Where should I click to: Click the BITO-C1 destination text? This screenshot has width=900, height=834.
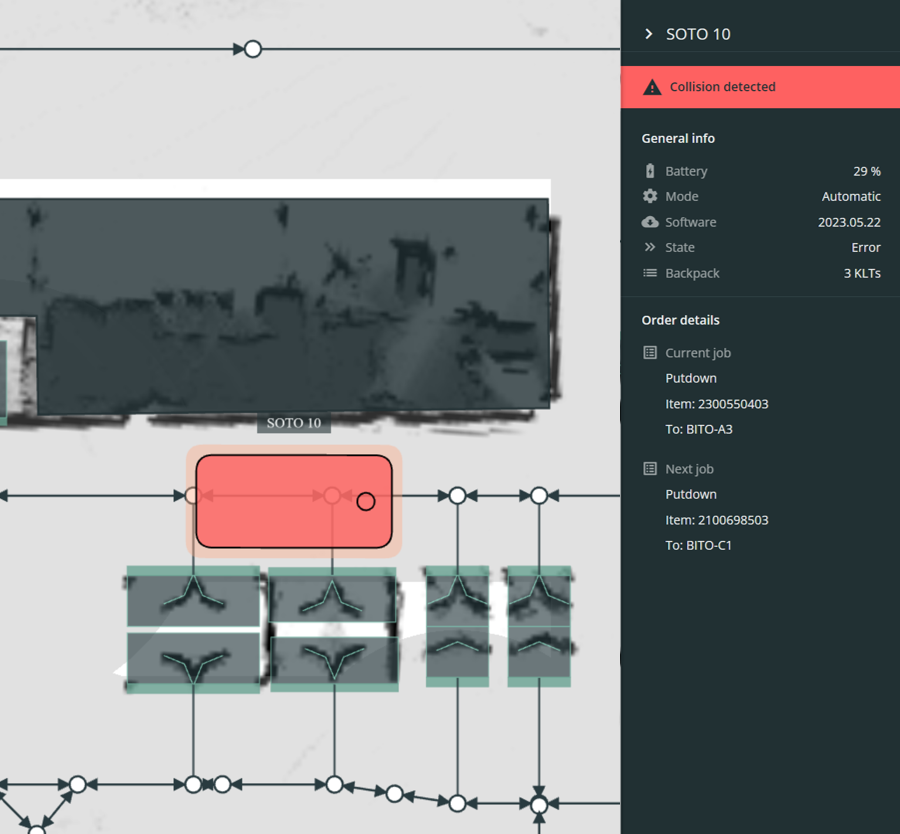(x=709, y=546)
